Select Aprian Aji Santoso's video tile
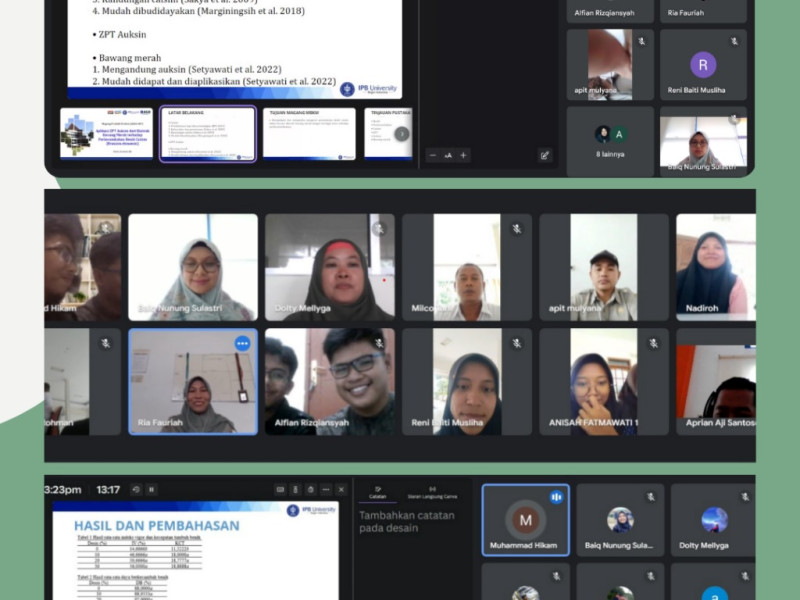The image size is (800, 600). [715, 382]
